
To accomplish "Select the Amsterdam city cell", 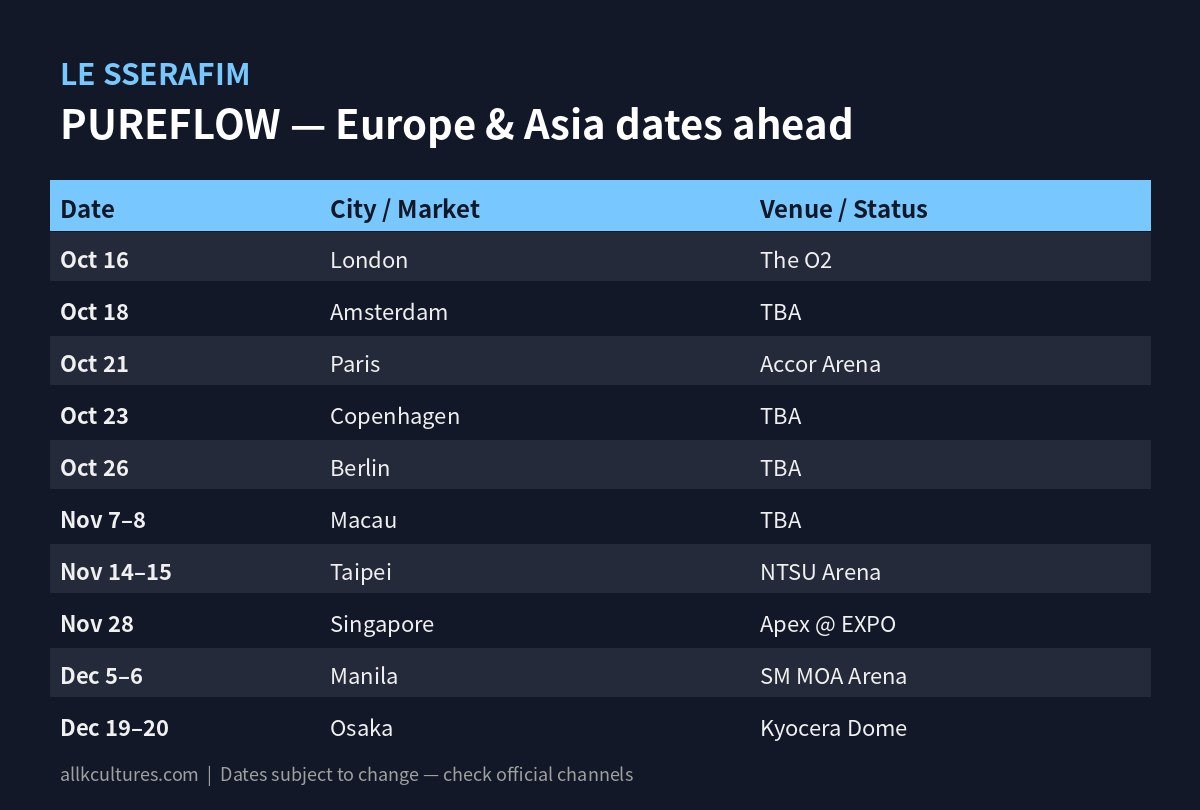I will (x=389, y=312).
